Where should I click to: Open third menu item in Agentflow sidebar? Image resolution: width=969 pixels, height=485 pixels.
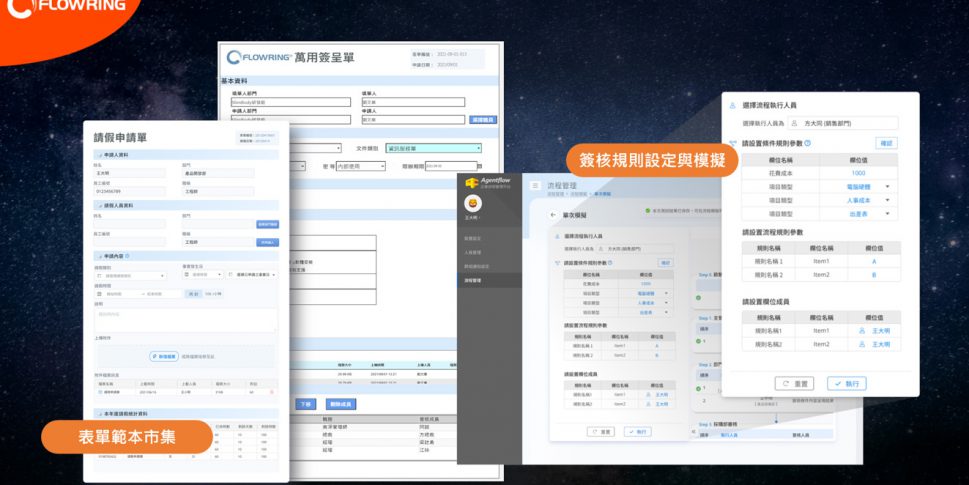coord(476,266)
